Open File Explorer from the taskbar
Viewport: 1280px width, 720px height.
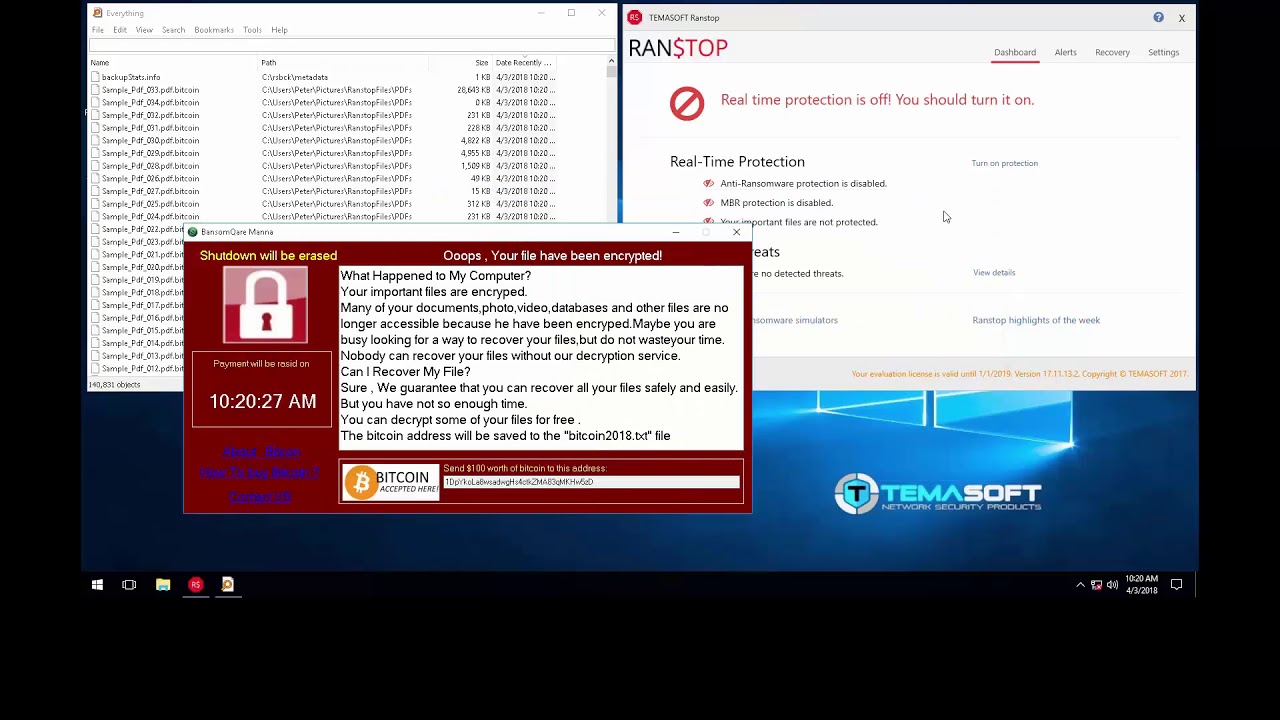coord(163,585)
